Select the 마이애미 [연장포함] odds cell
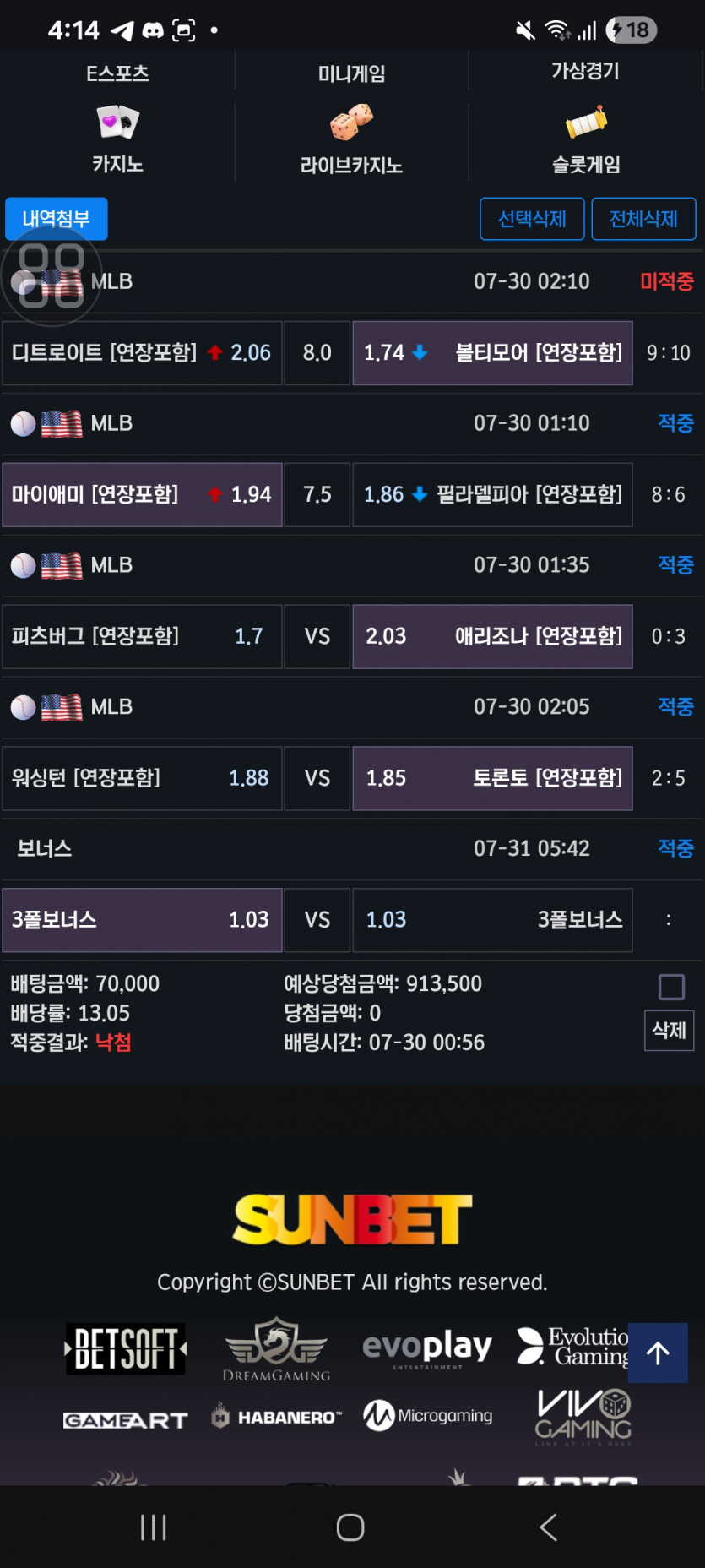This screenshot has width=705, height=1568. [142, 494]
